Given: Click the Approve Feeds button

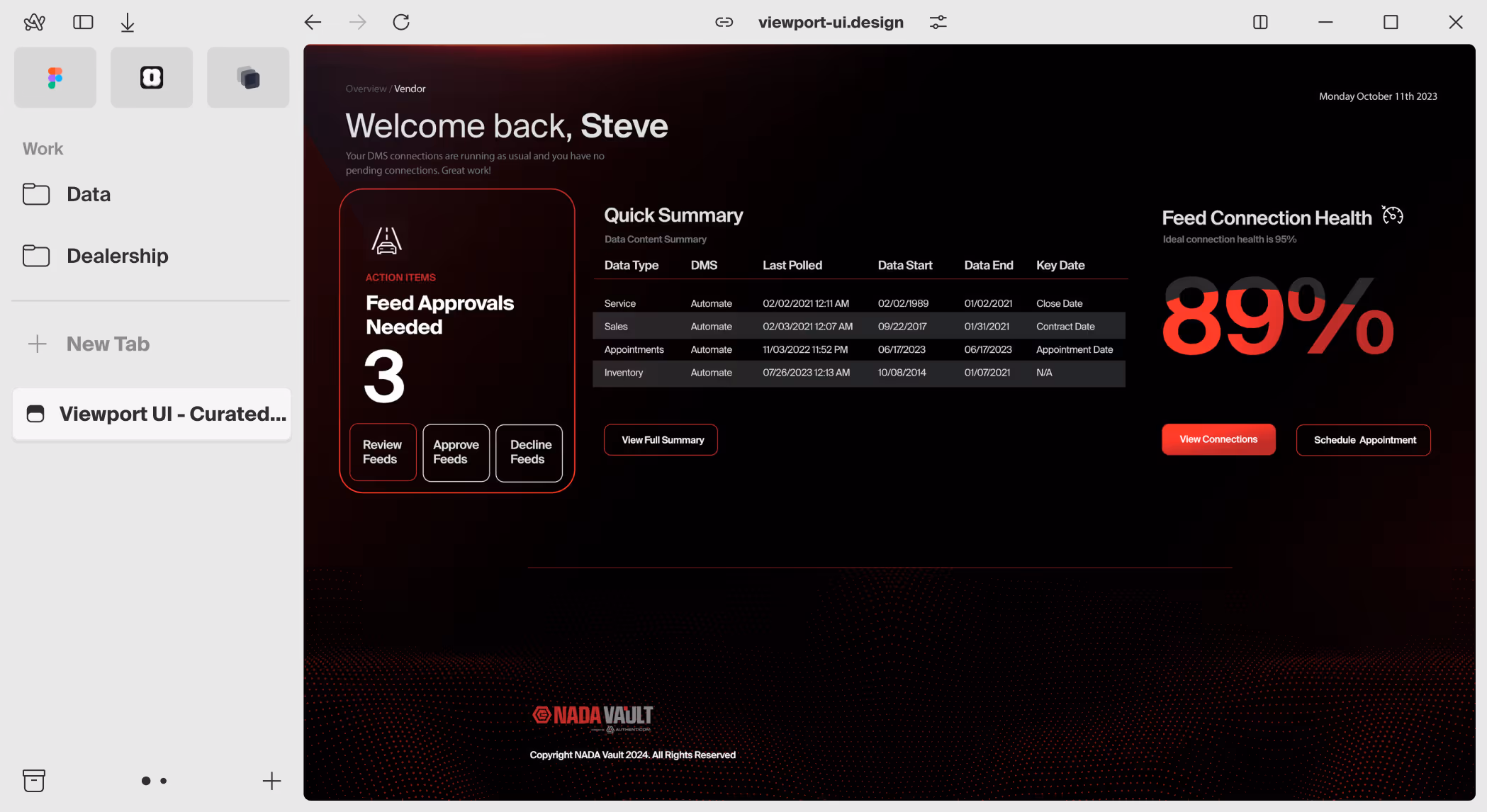Looking at the screenshot, I should point(456,452).
